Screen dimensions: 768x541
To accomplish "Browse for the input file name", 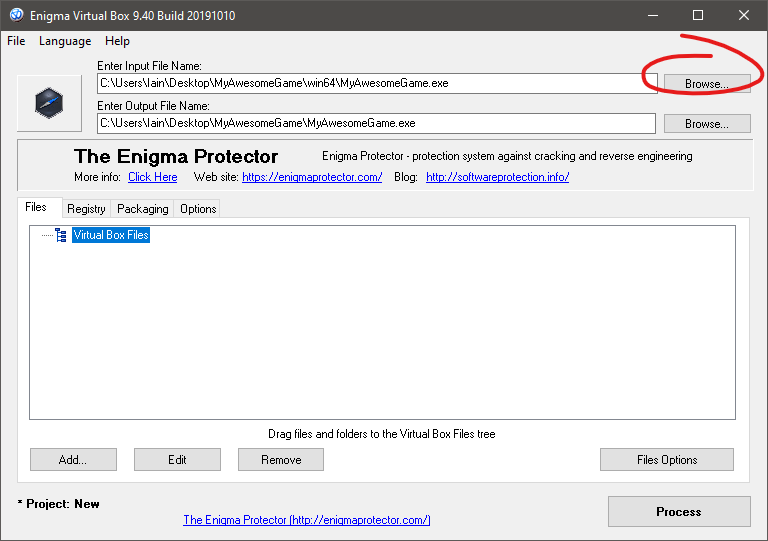I will coord(706,84).
